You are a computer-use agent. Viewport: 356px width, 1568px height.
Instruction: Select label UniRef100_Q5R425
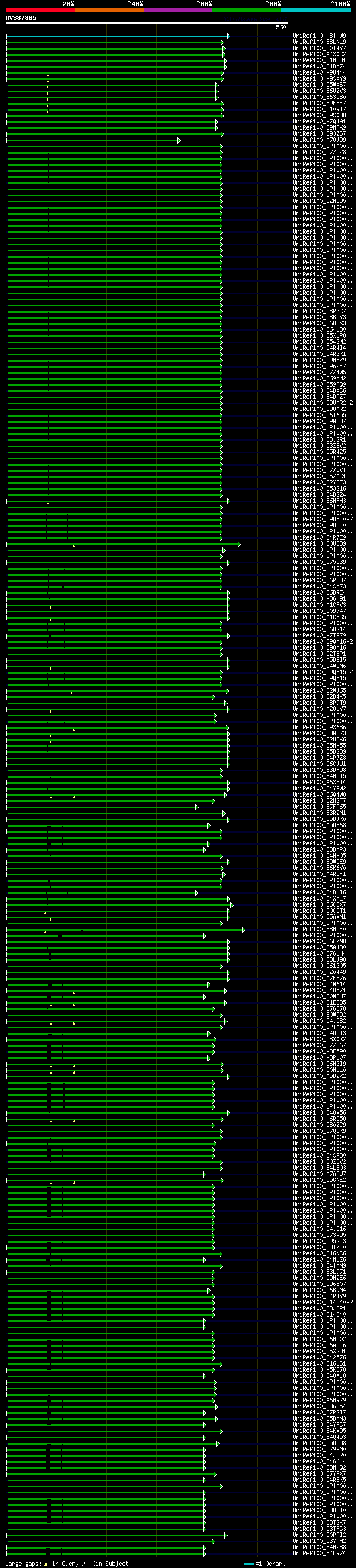click(x=319, y=452)
